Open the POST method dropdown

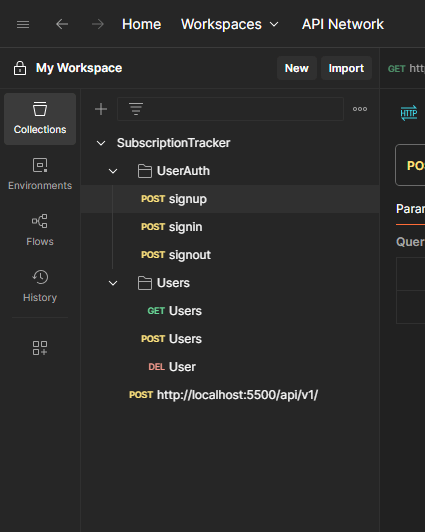411,165
